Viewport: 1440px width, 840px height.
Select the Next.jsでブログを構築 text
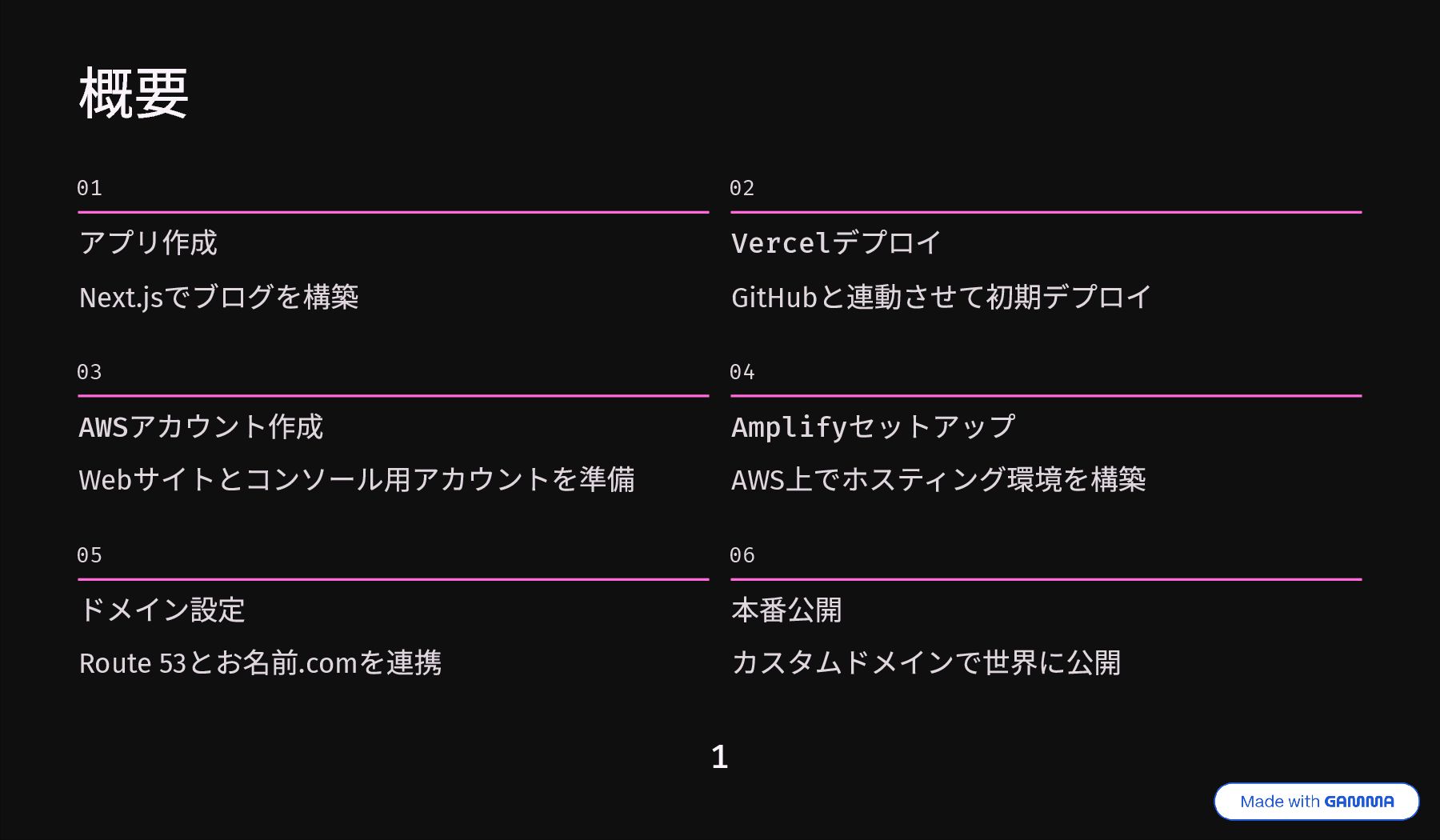click(218, 297)
